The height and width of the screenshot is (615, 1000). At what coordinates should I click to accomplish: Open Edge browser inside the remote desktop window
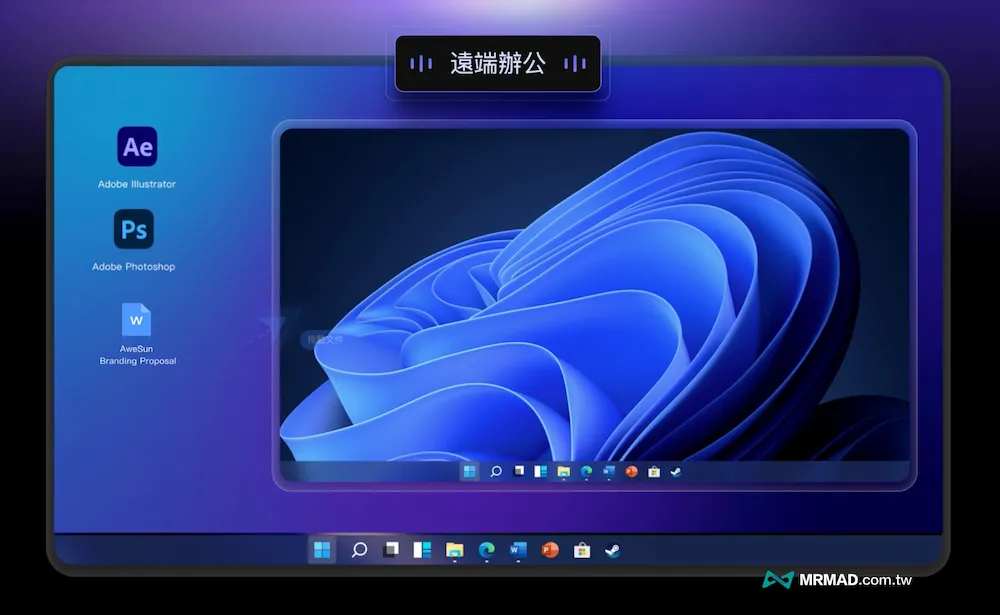(x=586, y=471)
